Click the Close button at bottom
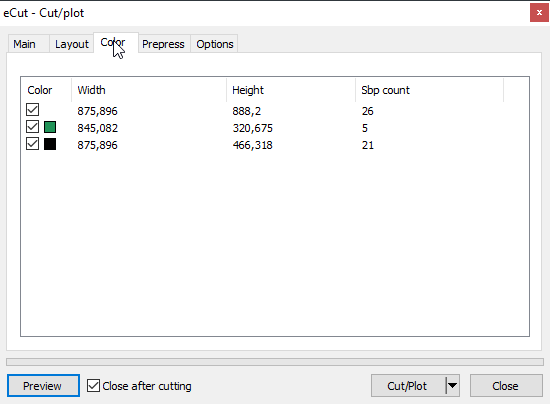Screen dimensions: 550x404 (x=506, y=386)
